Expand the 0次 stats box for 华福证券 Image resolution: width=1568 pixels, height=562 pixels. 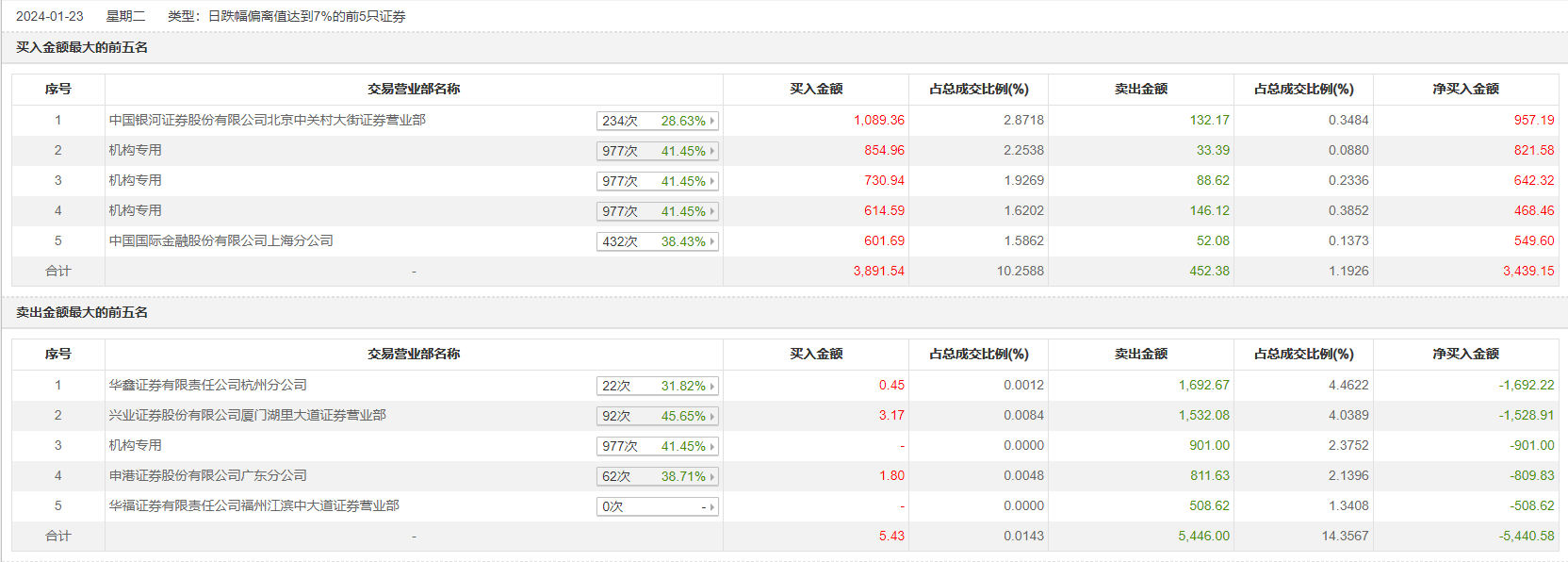[657, 506]
